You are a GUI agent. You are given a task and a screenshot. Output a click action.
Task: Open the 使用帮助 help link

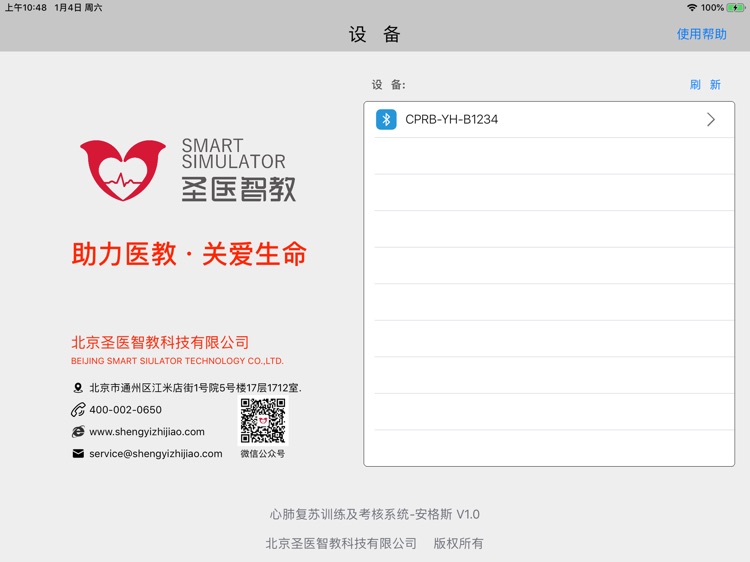pyautogui.click(x=701, y=34)
